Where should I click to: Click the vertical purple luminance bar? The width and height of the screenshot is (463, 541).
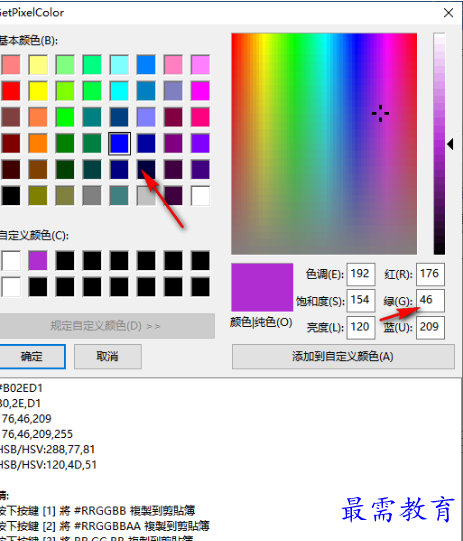[439, 144]
